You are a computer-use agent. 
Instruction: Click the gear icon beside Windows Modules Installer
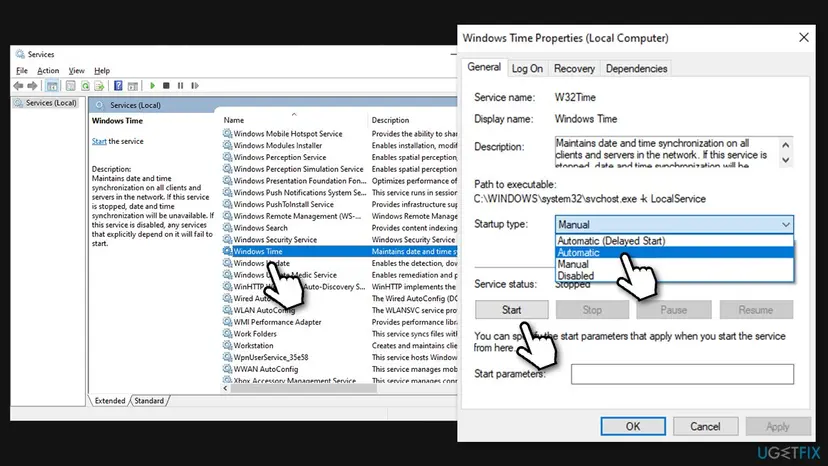(x=228, y=145)
